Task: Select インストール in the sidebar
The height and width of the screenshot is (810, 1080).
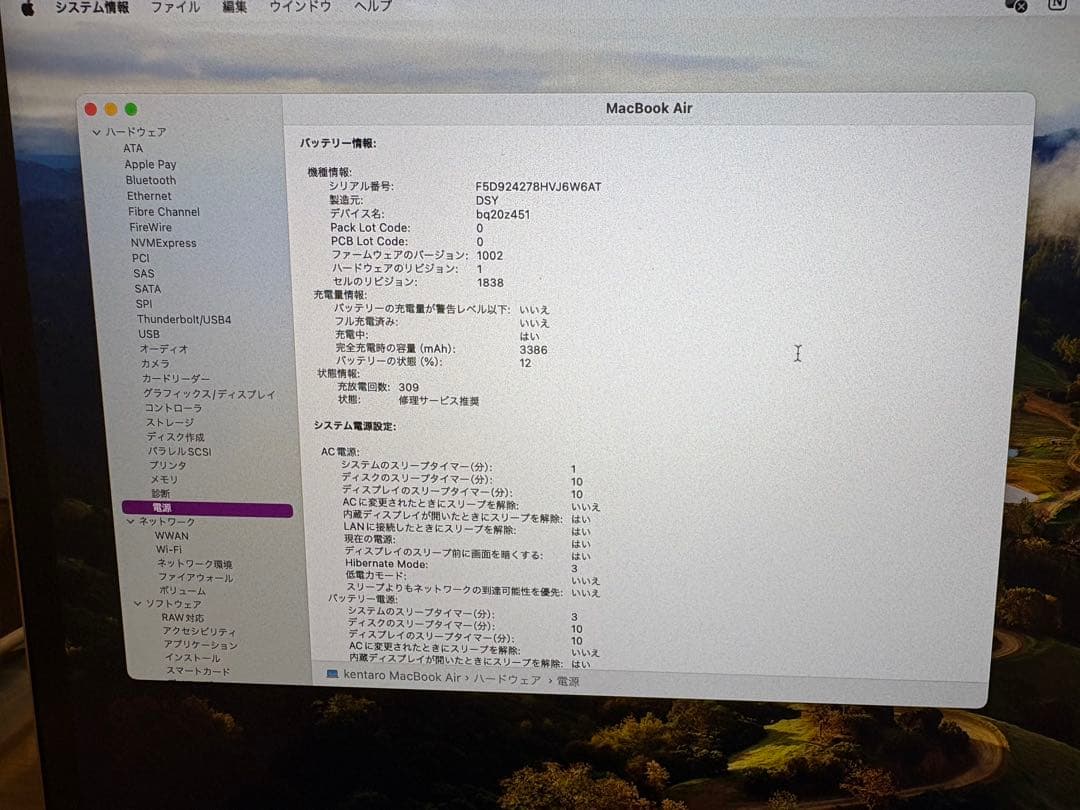Action: (192, 658)
